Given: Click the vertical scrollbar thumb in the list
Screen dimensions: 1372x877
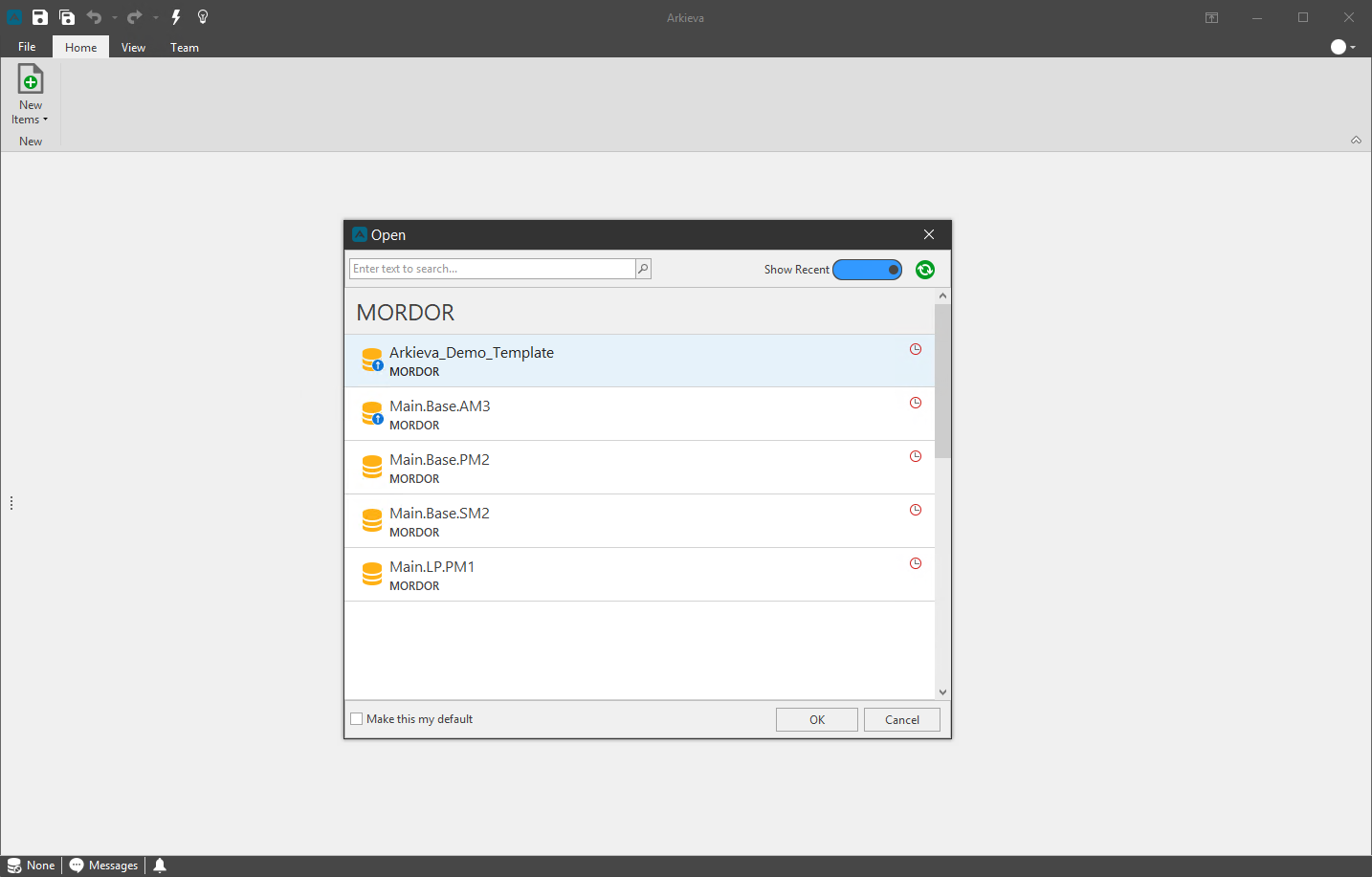Looking at the screenshot, I should coord(943,381).
